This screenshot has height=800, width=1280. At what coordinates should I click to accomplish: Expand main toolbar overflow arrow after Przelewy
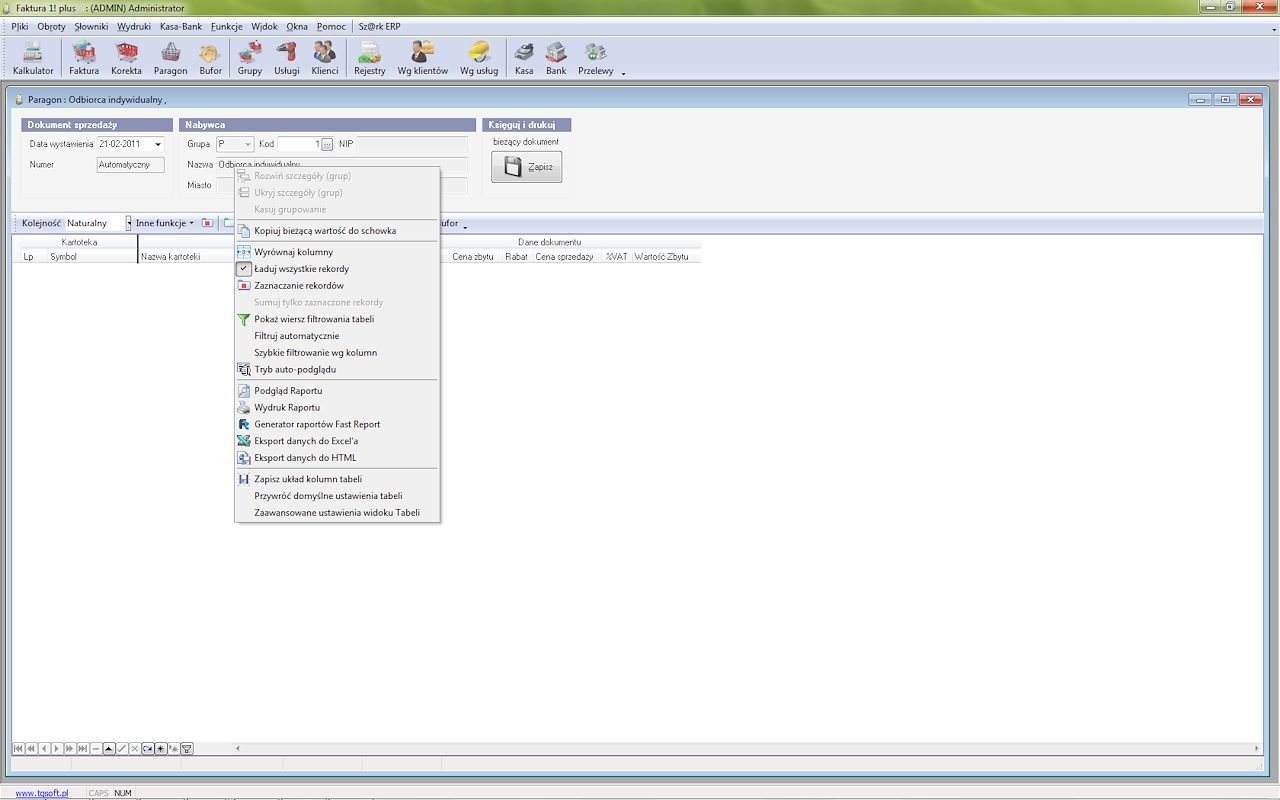click(x=623, y=73)
